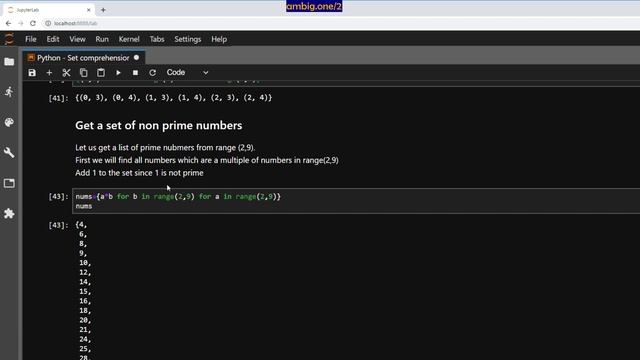
Task: Click the [43] output cell prompt
Action: tap(58, 225)
